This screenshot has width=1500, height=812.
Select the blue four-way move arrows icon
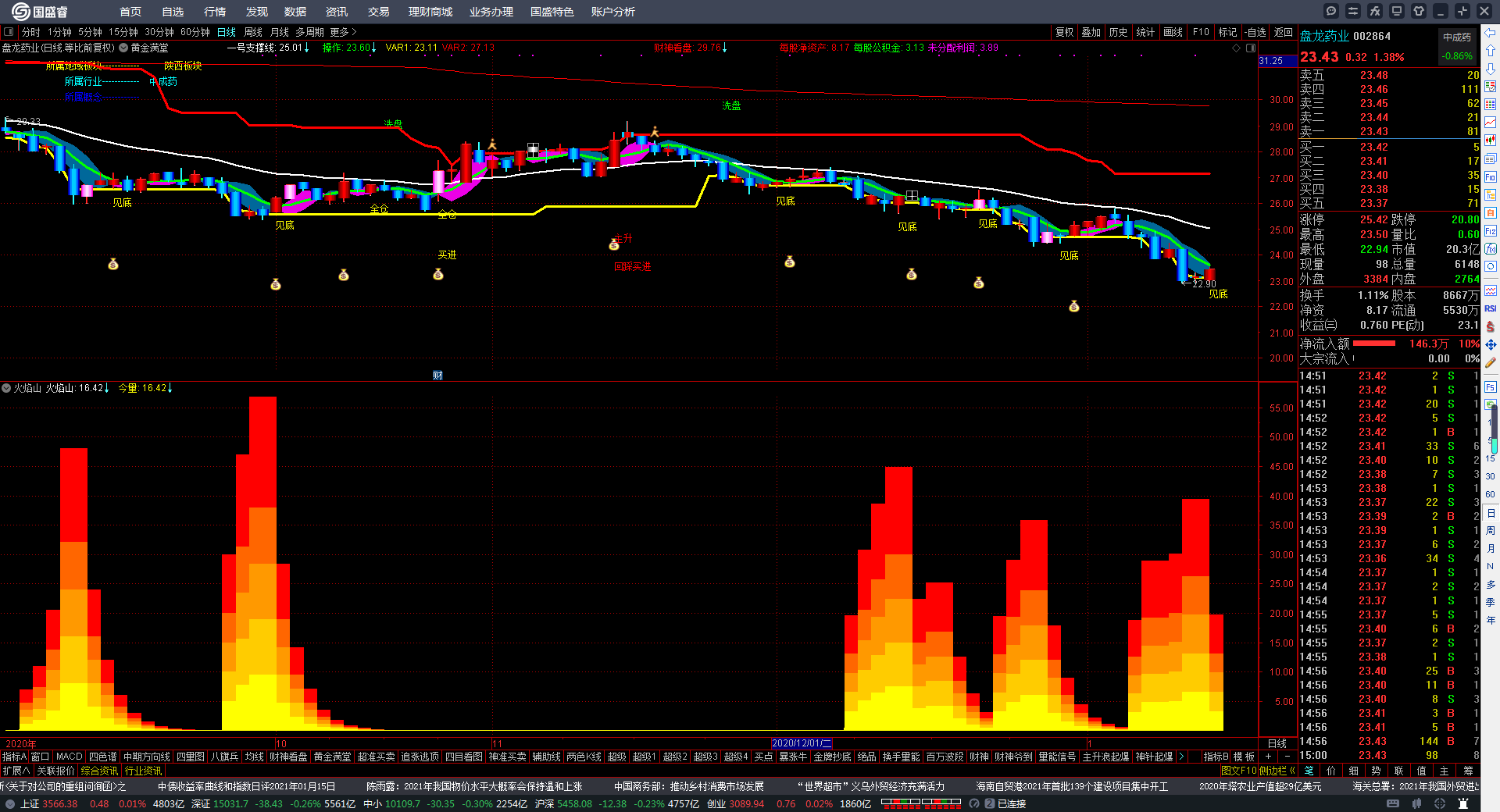1491,344
